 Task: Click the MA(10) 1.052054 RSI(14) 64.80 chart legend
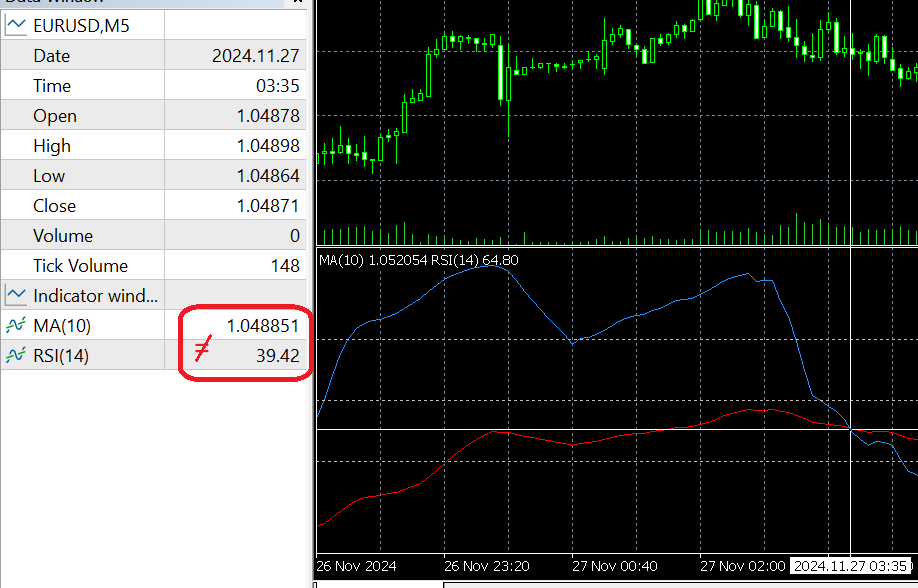pos(419,260)
